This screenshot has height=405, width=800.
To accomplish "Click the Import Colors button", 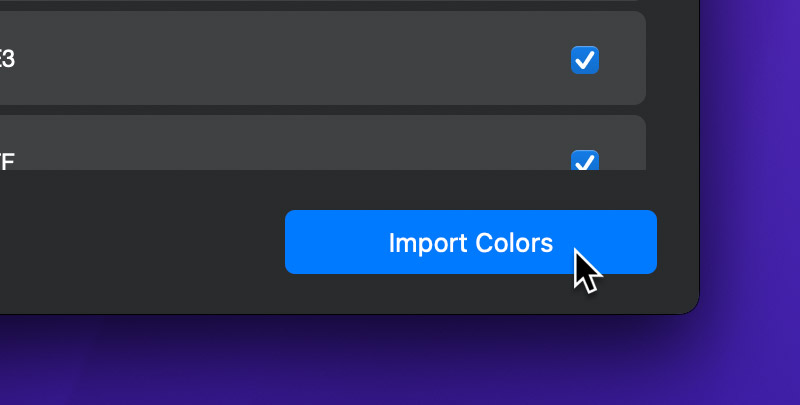I will [x=470, y=242].
